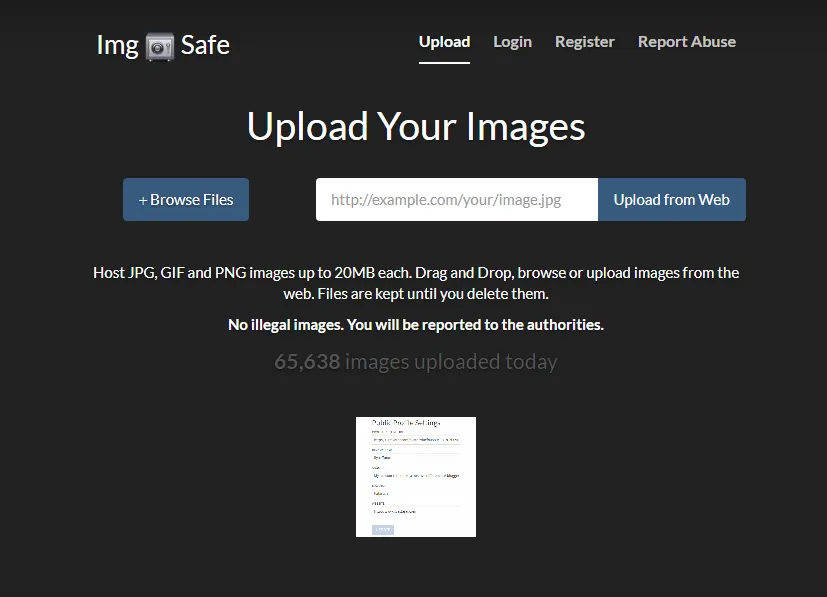Image resolution: width=827 pixels, height=597 pixels.
Task: Focus the image URL input field
Action: [457, 199]
